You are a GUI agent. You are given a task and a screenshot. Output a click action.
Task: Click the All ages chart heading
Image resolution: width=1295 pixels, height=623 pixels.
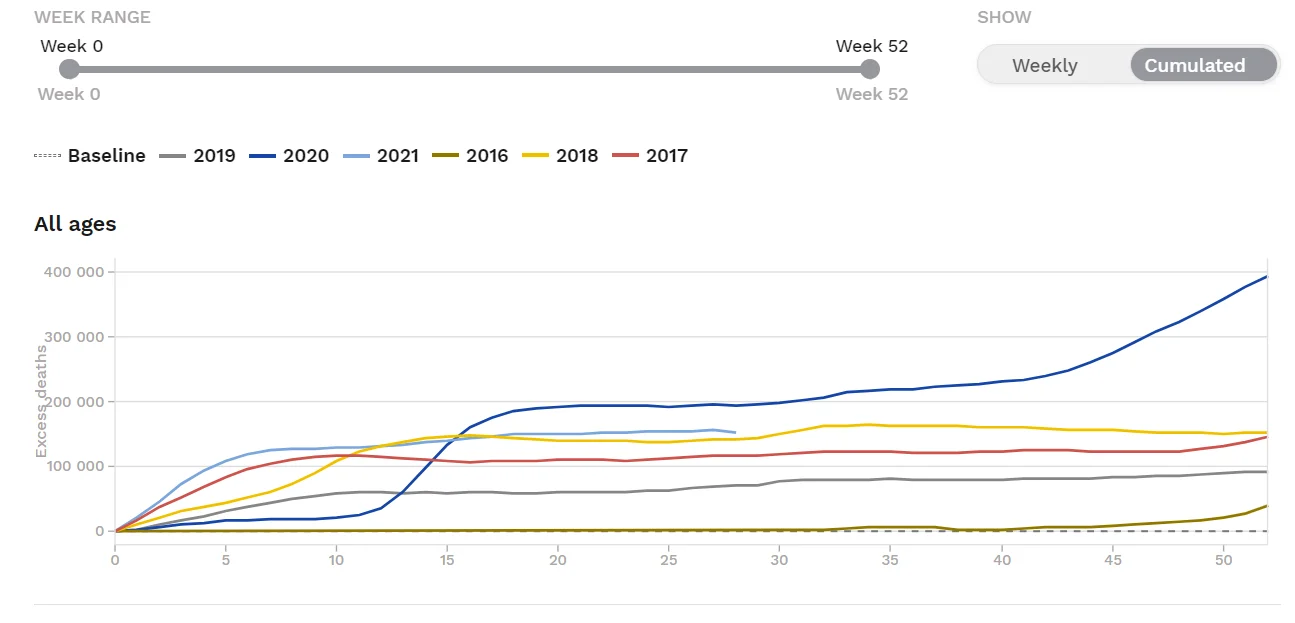click(75, 224)
